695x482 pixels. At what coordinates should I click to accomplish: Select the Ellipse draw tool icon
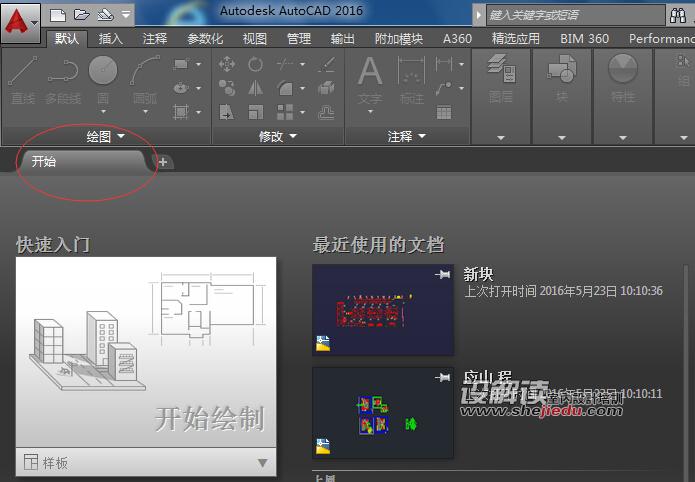(181, 88)
